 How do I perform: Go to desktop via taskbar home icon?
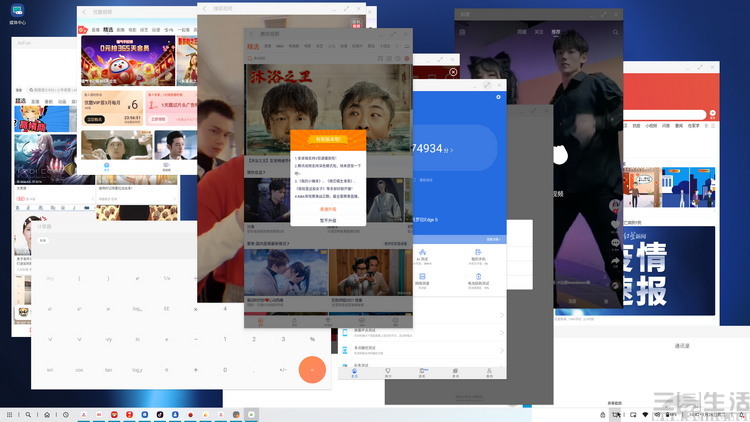[47, 415]
